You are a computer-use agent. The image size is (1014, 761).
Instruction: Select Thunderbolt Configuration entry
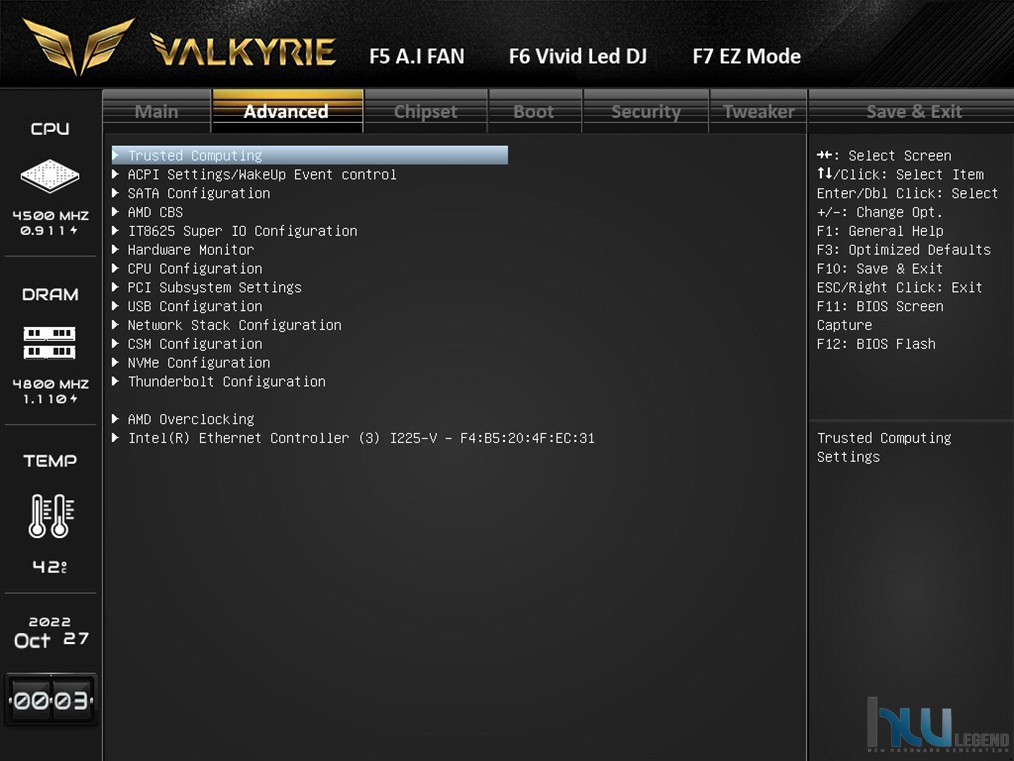pos(226,381)
